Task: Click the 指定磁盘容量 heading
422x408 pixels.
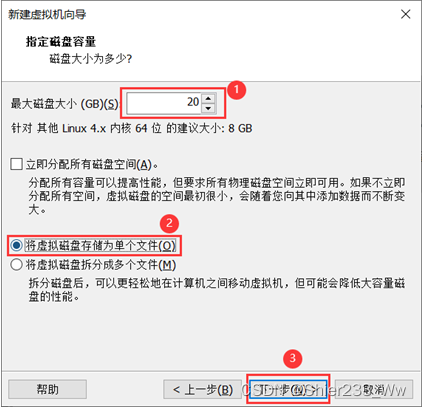Action: (61, 42)
